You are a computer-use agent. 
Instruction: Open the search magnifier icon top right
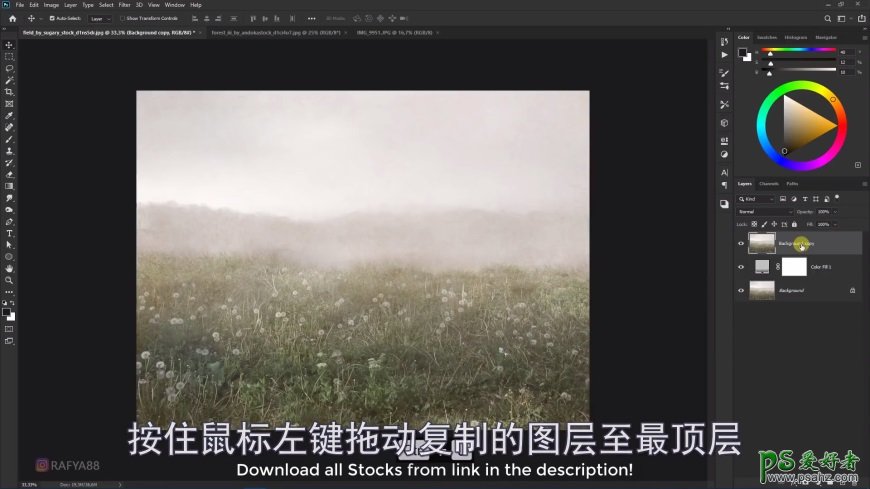(x=827, y=18)
